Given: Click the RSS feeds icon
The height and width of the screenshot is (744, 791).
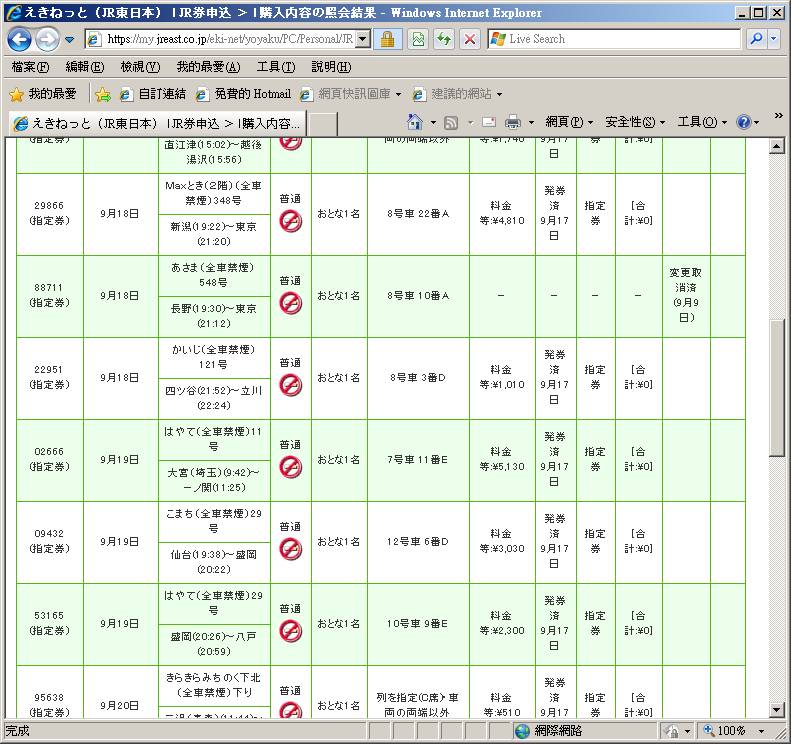Looking at the screenshot, I should [x=451, y=122].
